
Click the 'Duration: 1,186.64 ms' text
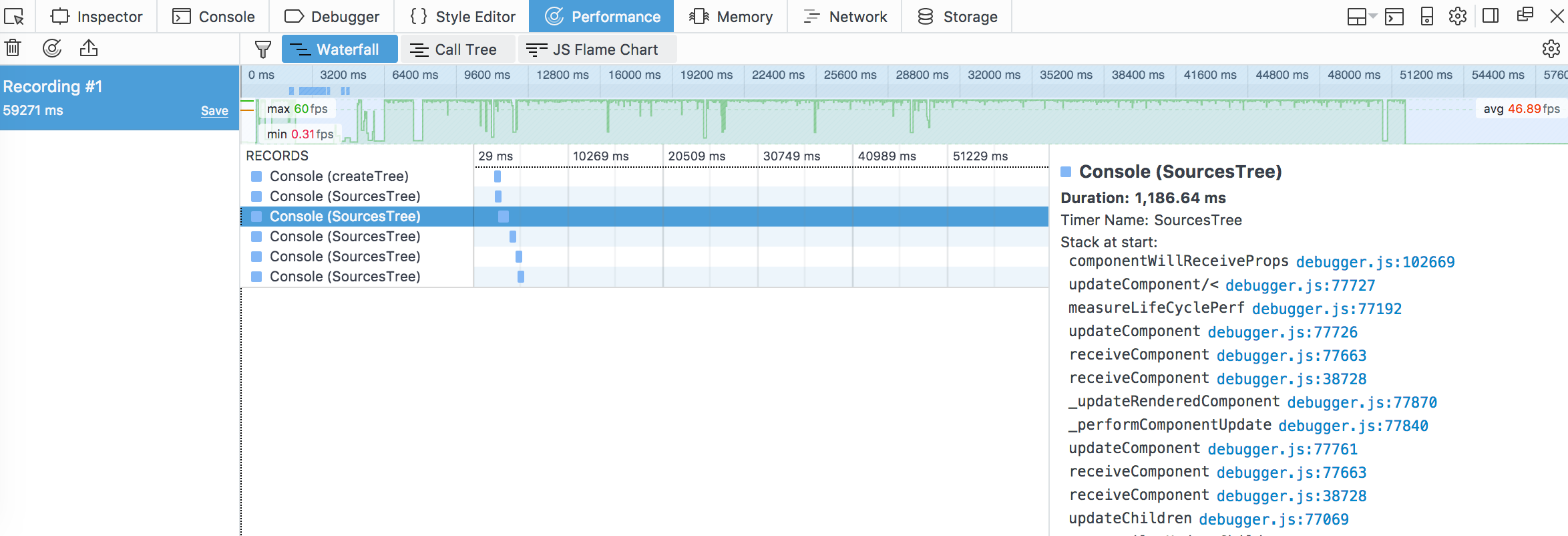tap(1143, 198)
